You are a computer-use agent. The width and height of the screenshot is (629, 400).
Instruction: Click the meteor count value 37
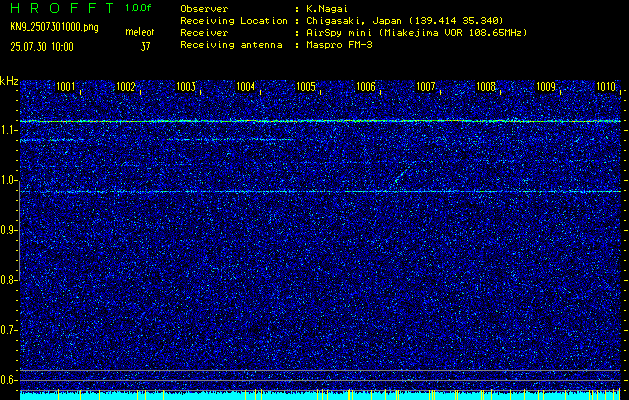click(x=145, y=47)
